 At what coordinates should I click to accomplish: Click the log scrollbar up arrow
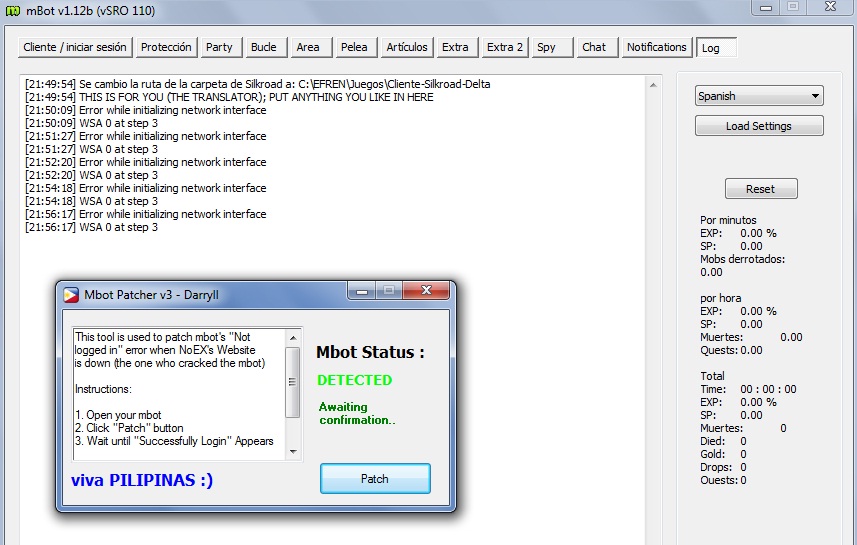pyautogui.click(x=653, y=85)
